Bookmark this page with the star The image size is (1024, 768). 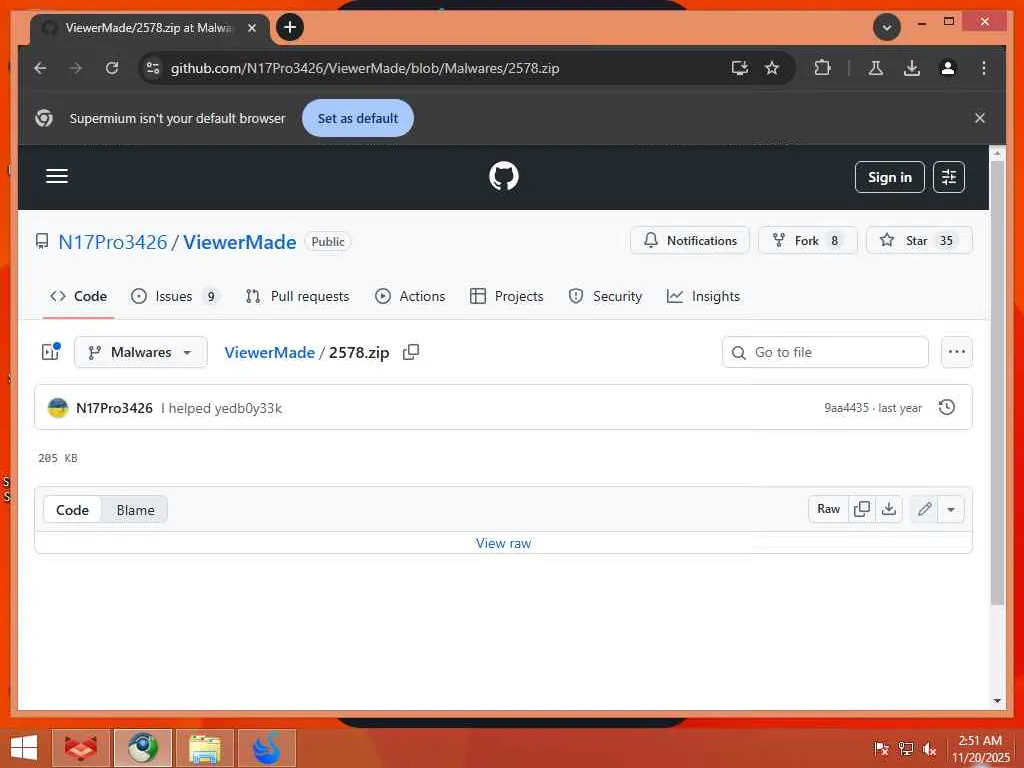tap(772, 68)
